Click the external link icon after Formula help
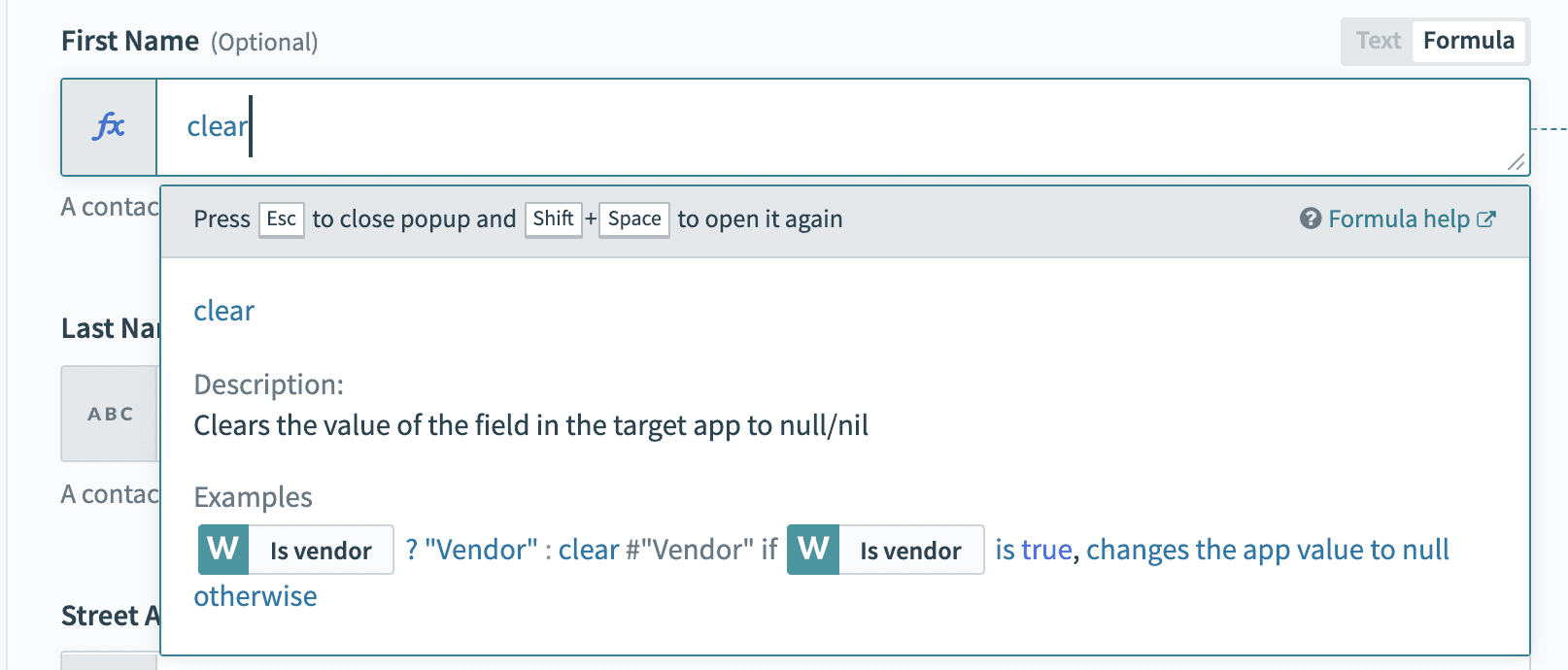The image size is (1568, 670). tap(1486, 218)
